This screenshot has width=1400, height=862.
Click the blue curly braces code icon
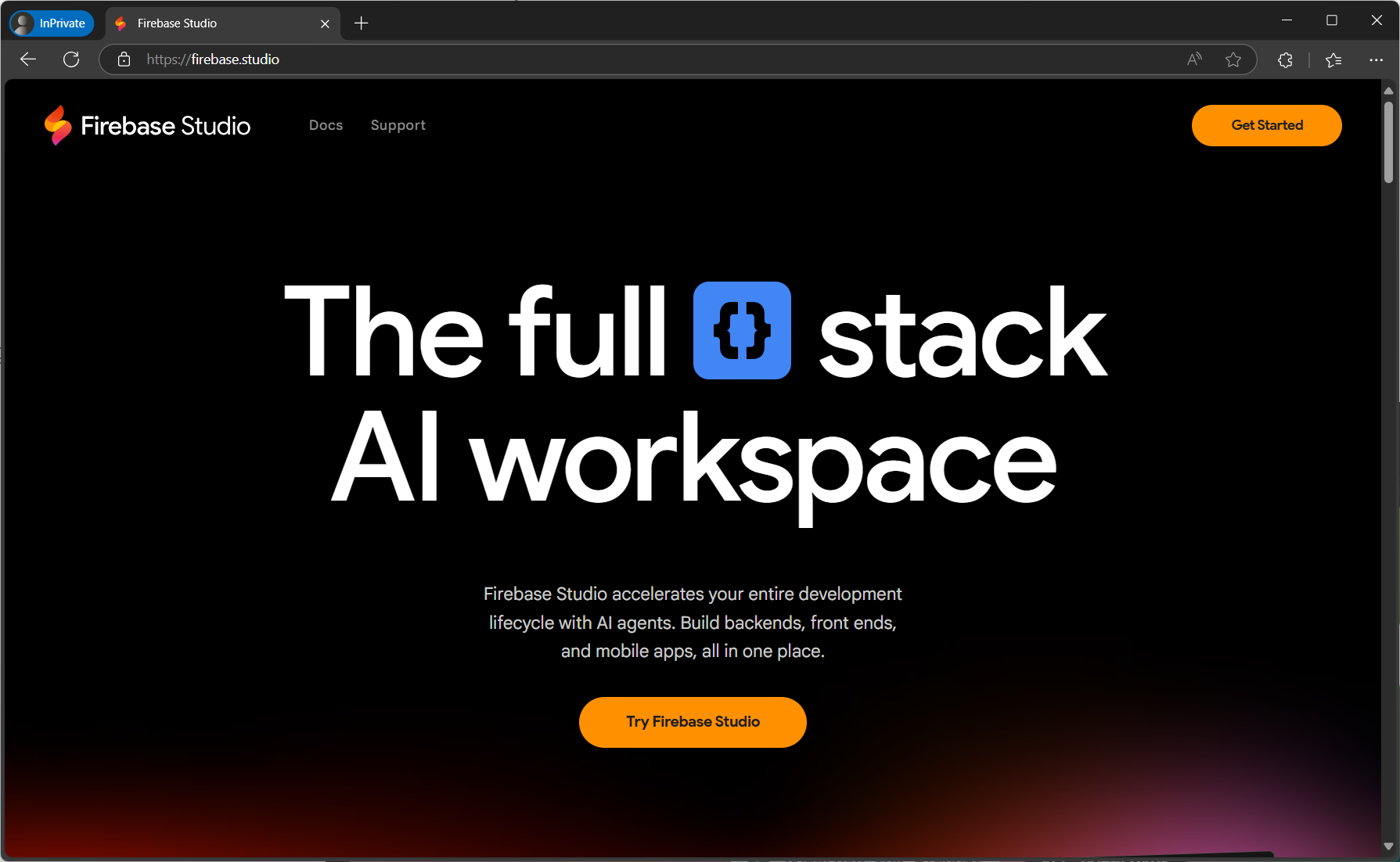[742, 330]
